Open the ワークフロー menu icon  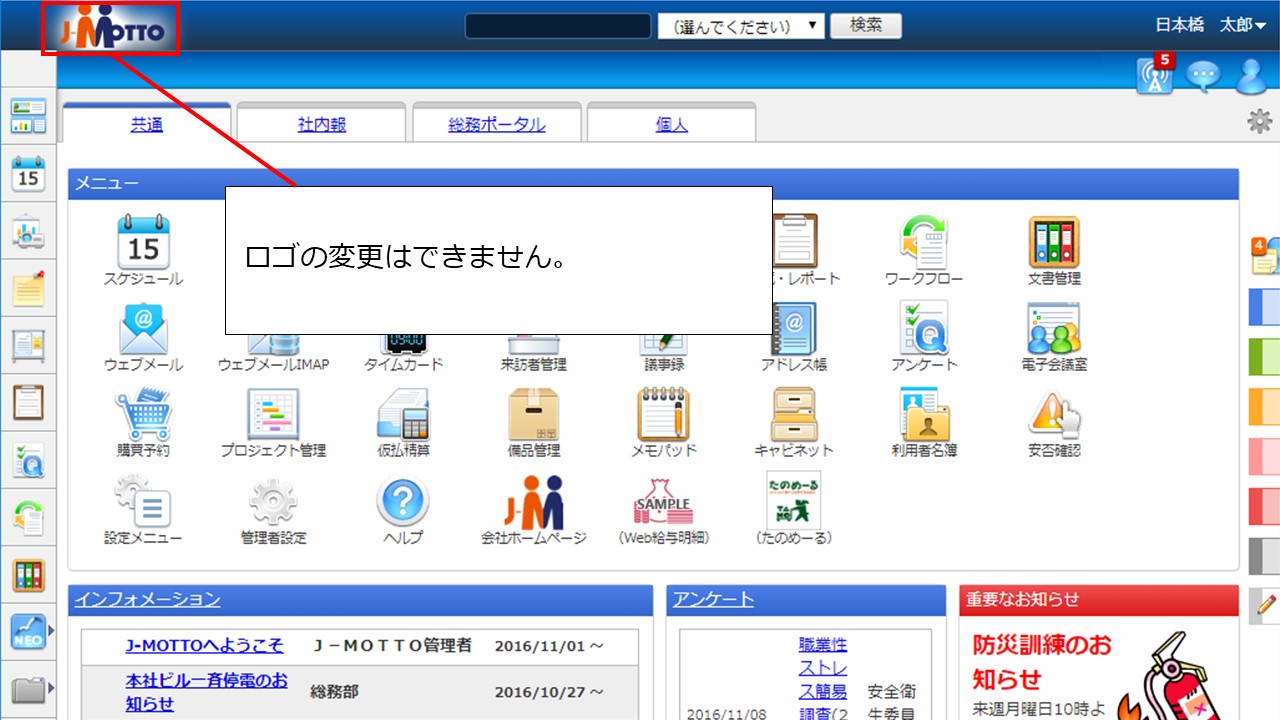pos(923,243)
